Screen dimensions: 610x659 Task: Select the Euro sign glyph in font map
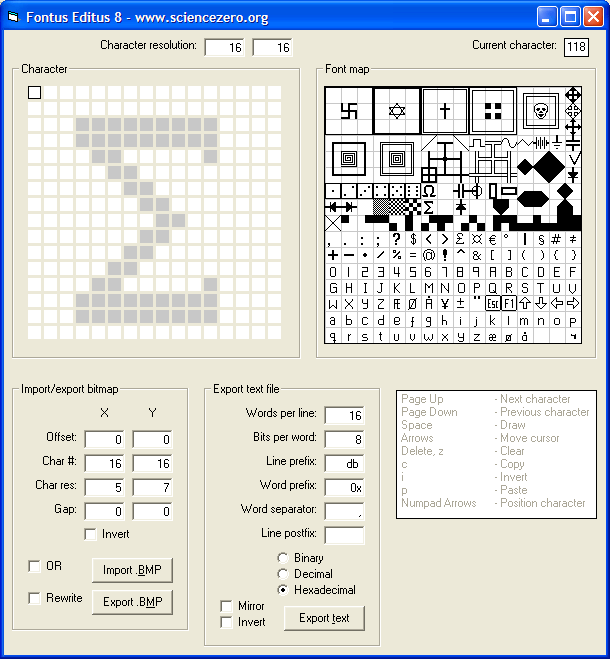[x=493, y=239]
